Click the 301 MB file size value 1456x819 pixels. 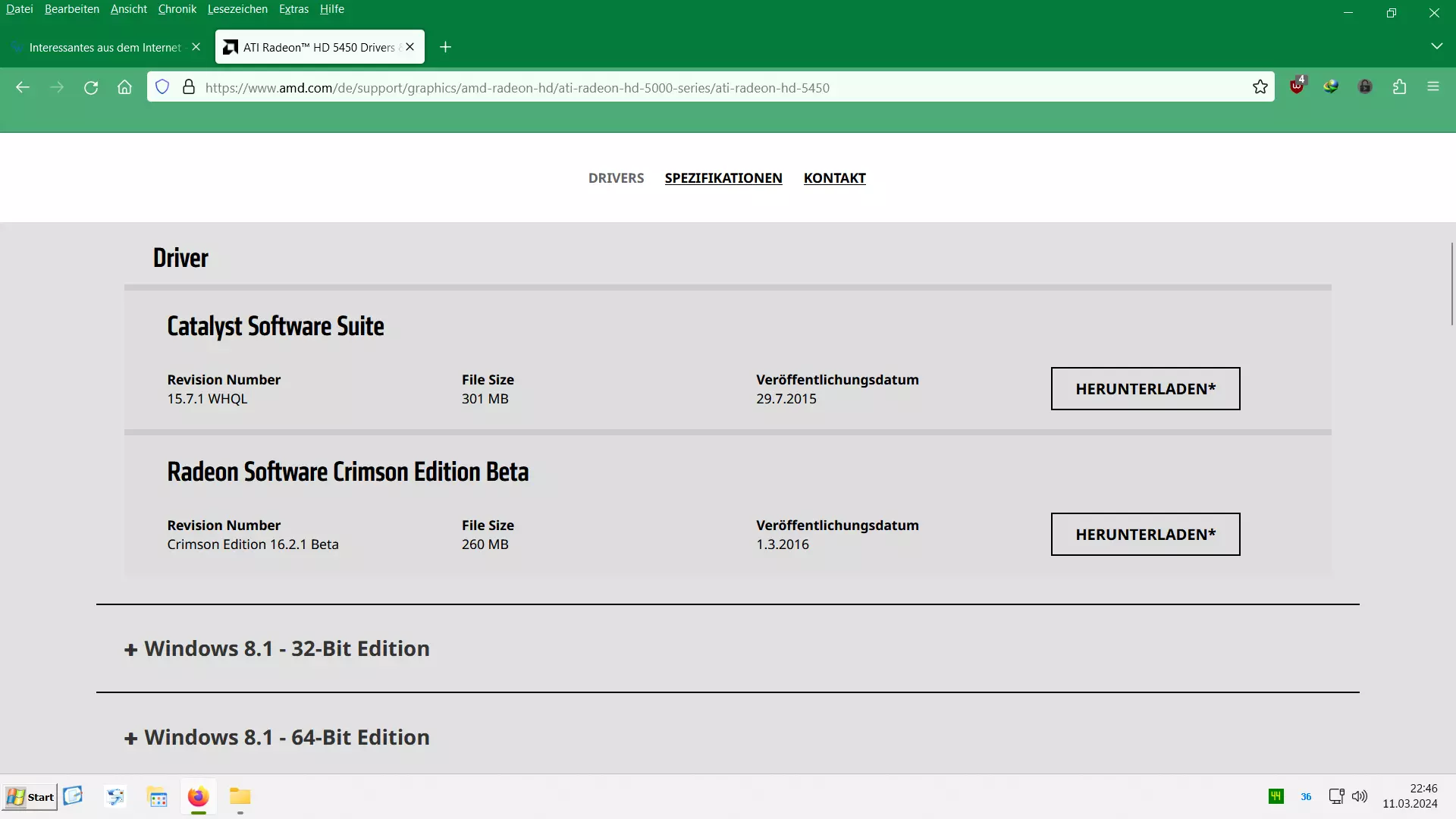(485, 399)
